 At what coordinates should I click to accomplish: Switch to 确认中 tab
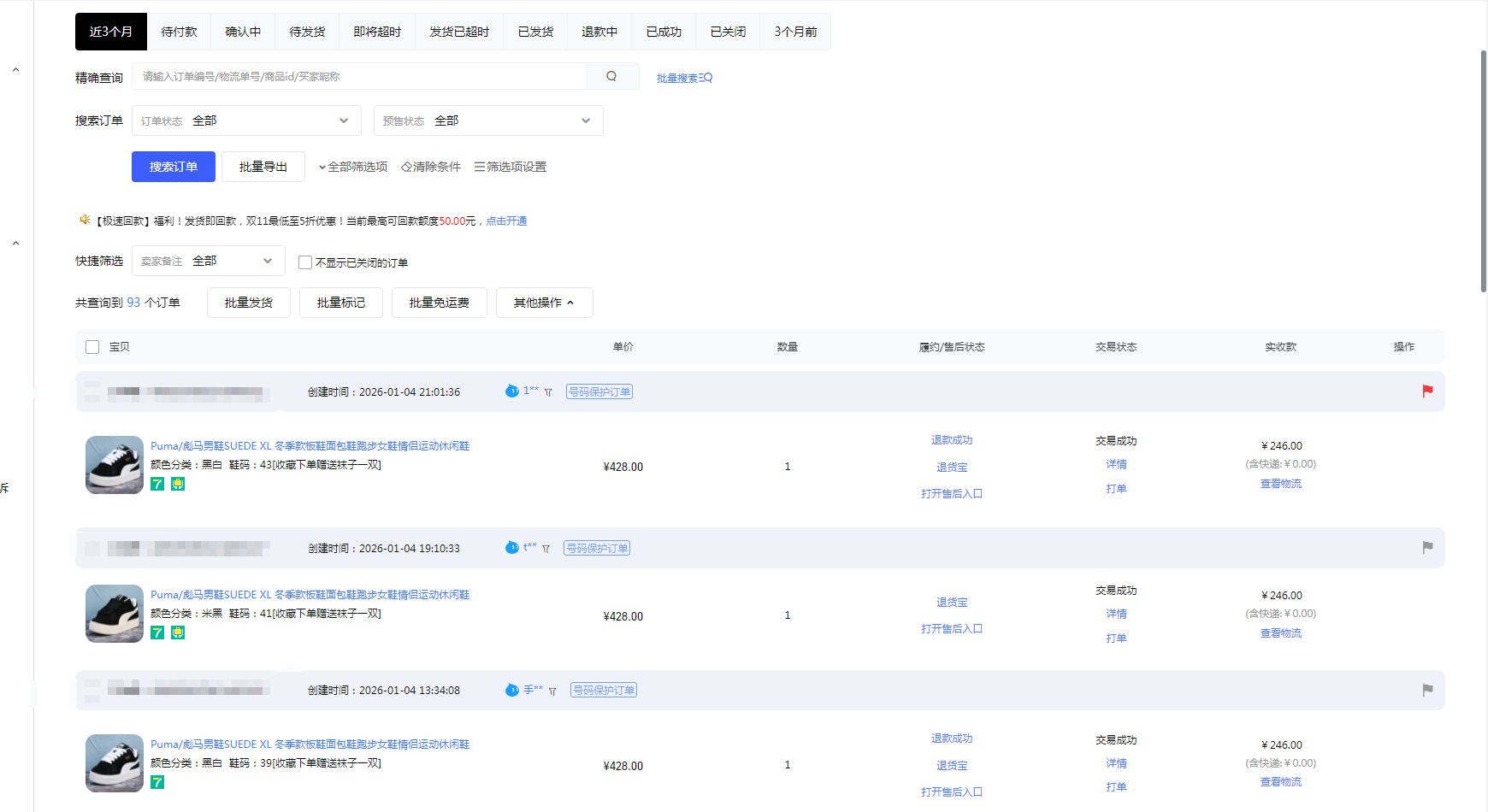coord(243,32)
